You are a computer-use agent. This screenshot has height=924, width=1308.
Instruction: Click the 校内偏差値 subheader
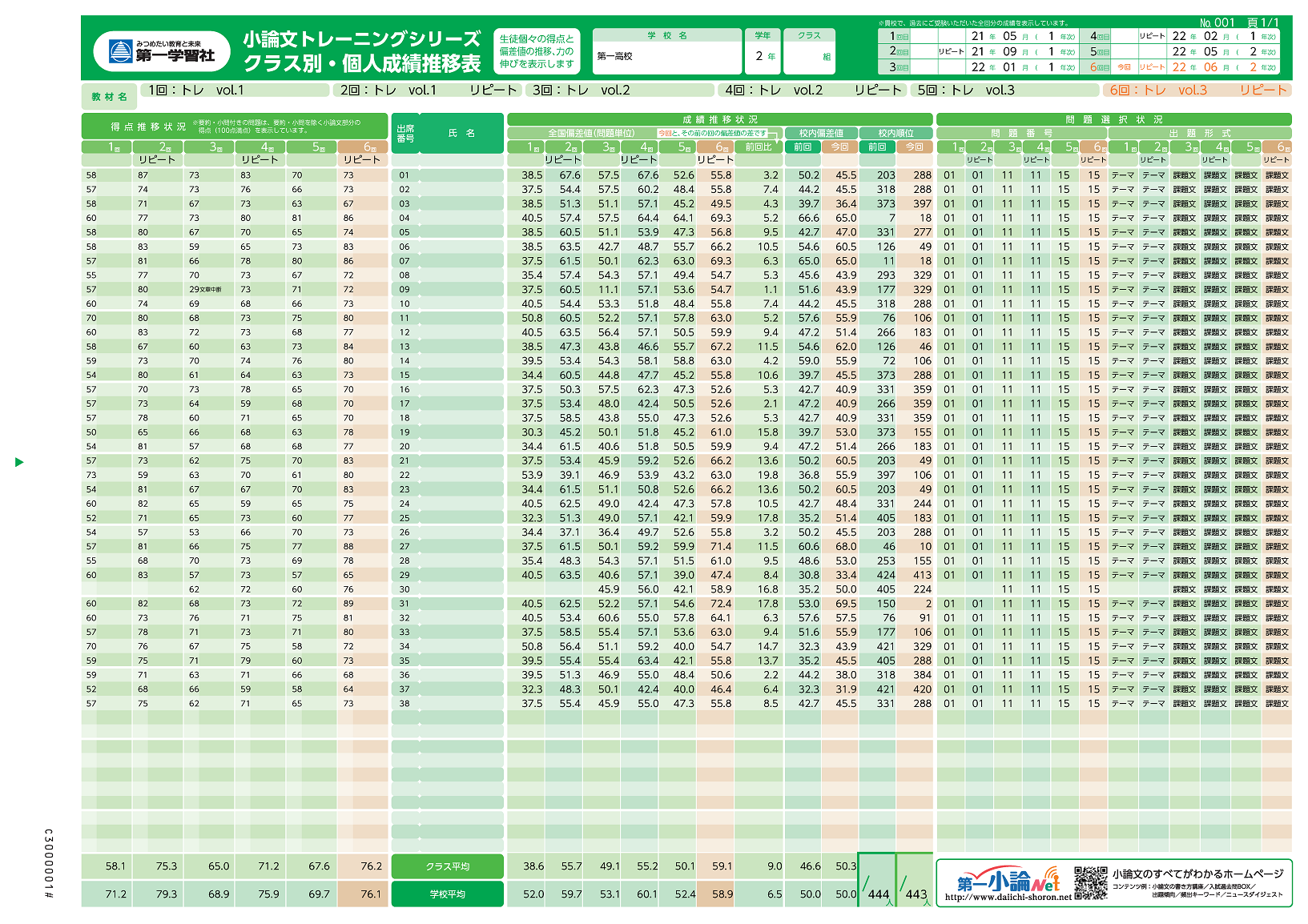[x=821, y=133]
